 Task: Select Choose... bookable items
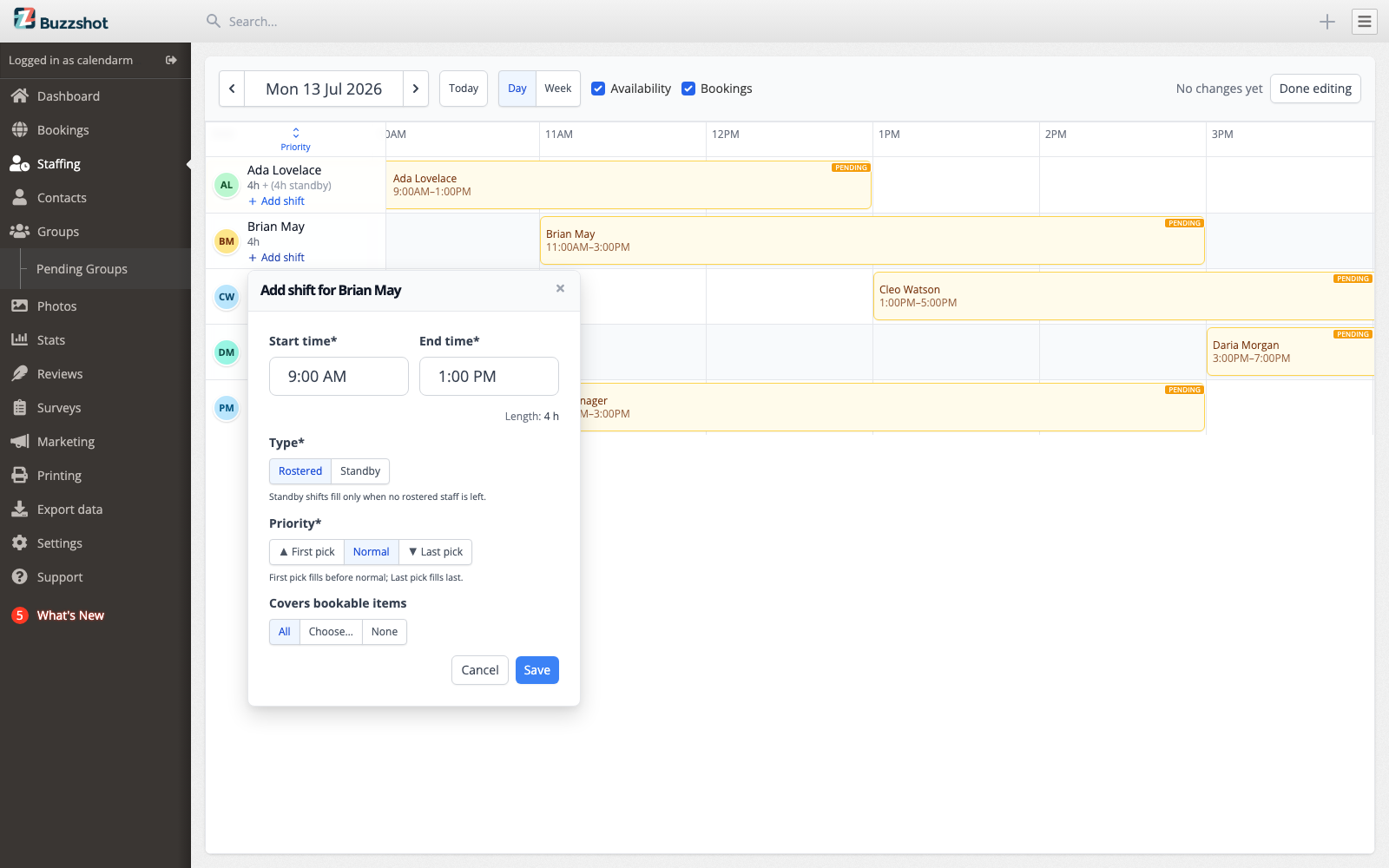point(331,632)
